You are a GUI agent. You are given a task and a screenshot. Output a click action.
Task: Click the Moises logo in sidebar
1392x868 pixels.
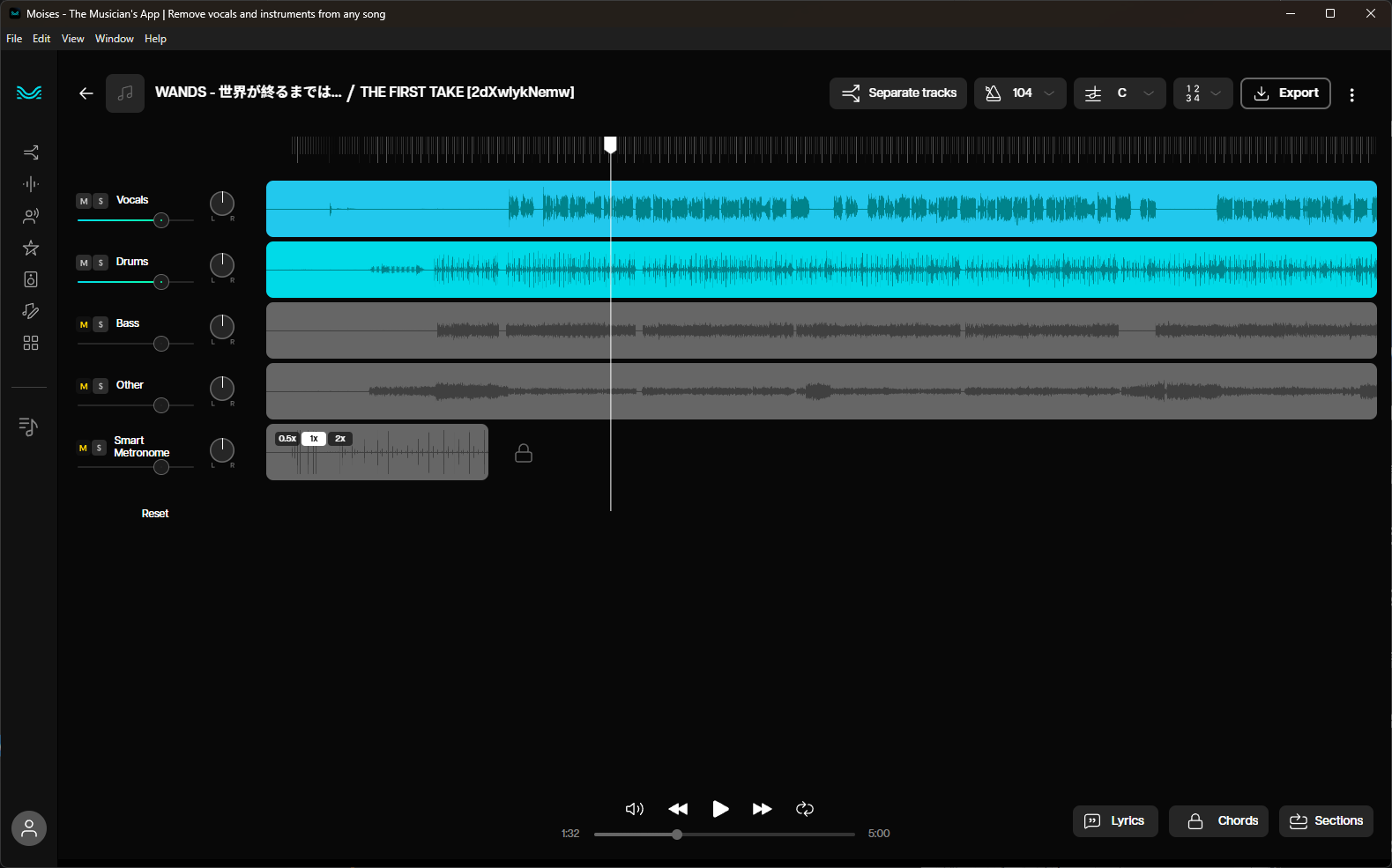coord(29,93)
